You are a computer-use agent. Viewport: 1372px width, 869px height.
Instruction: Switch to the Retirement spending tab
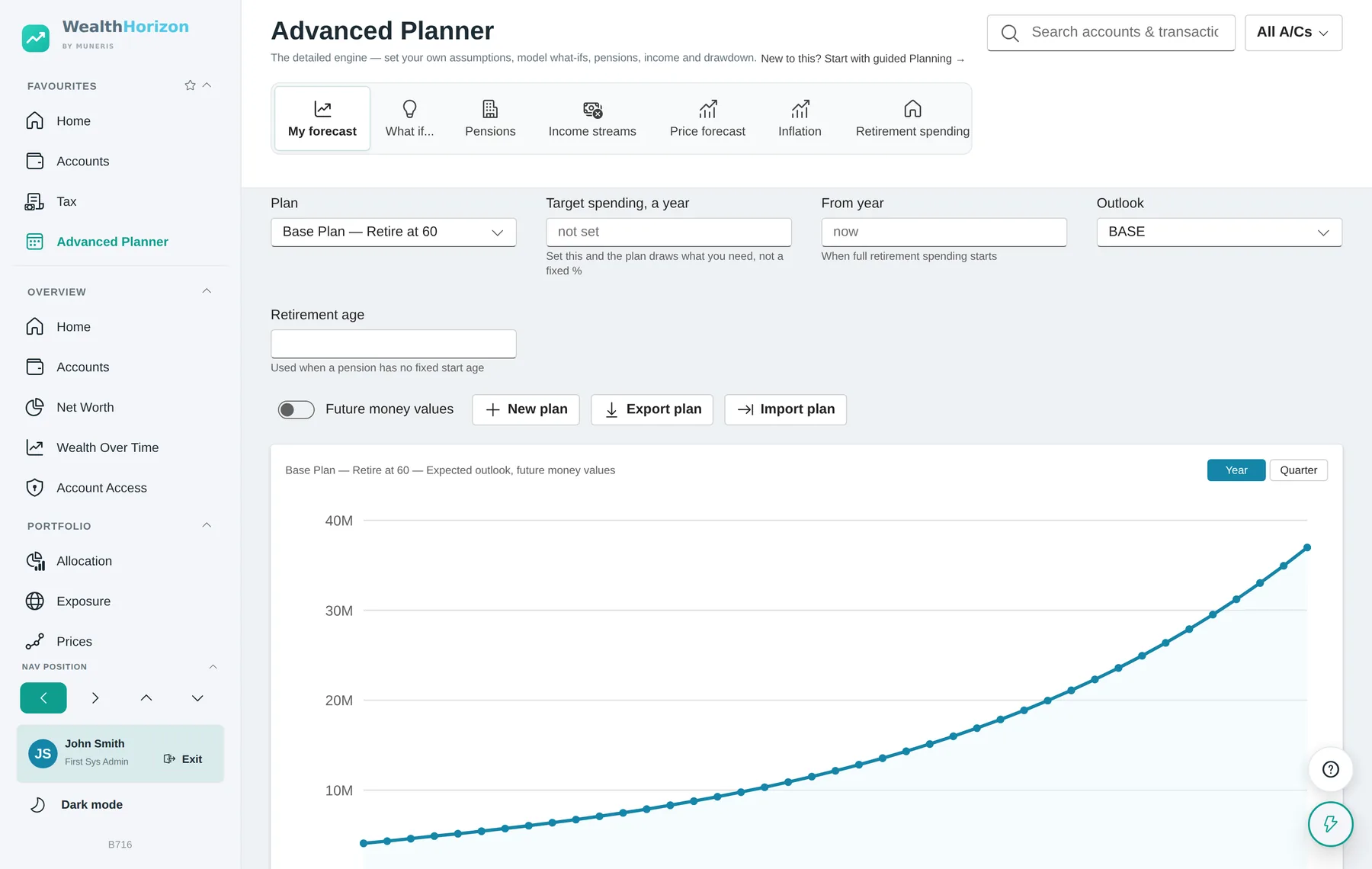point(912,119)
